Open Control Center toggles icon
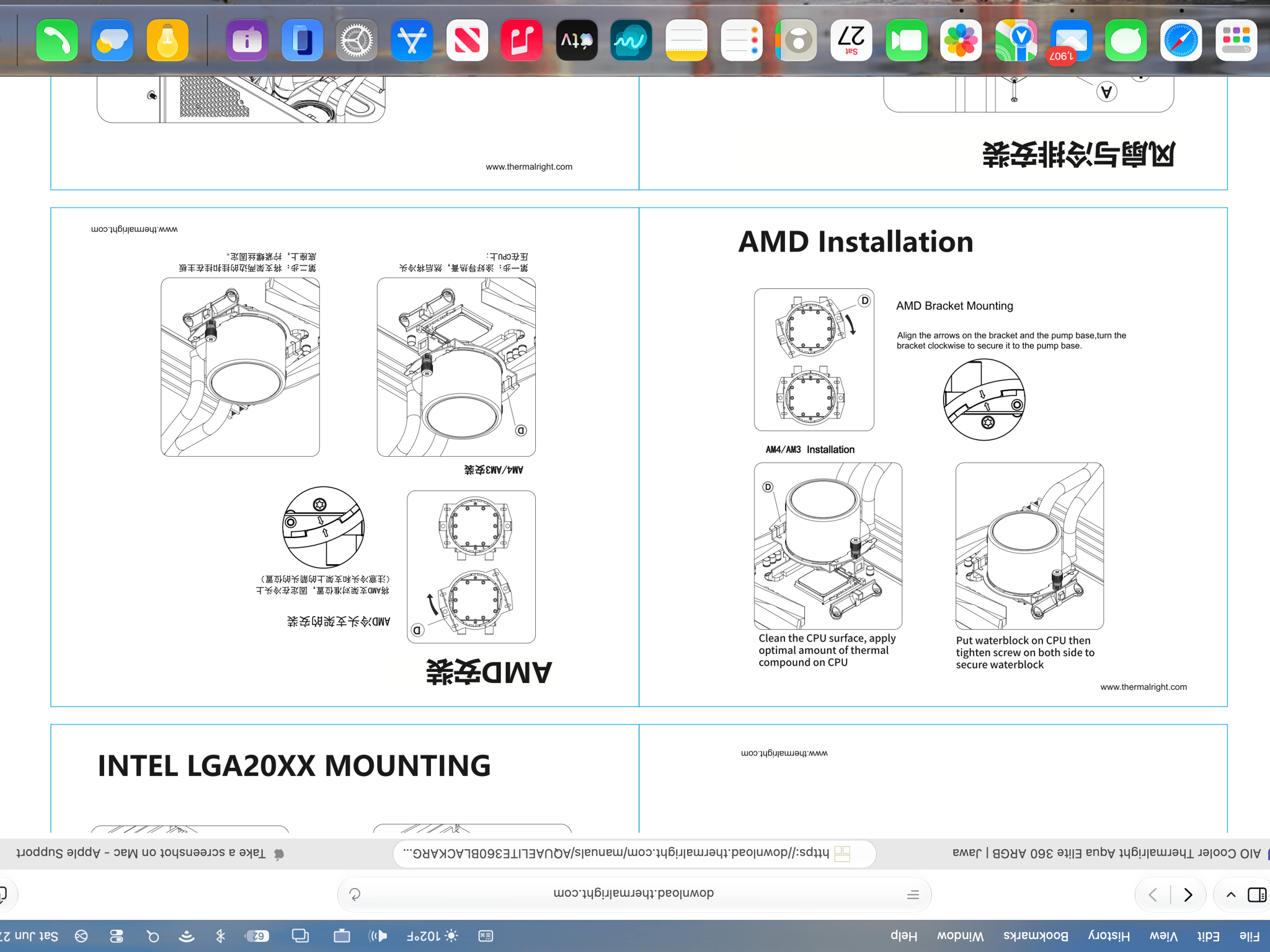The image size is (1270, 952). pyautogui.click(x=116, y=936)
